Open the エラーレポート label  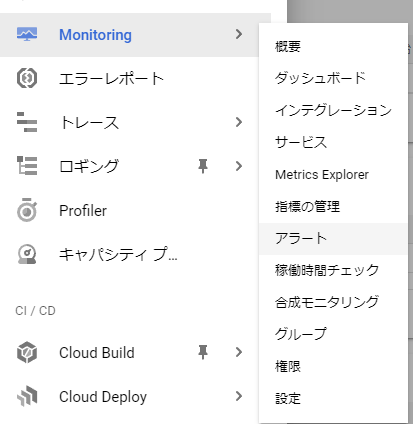111,79
